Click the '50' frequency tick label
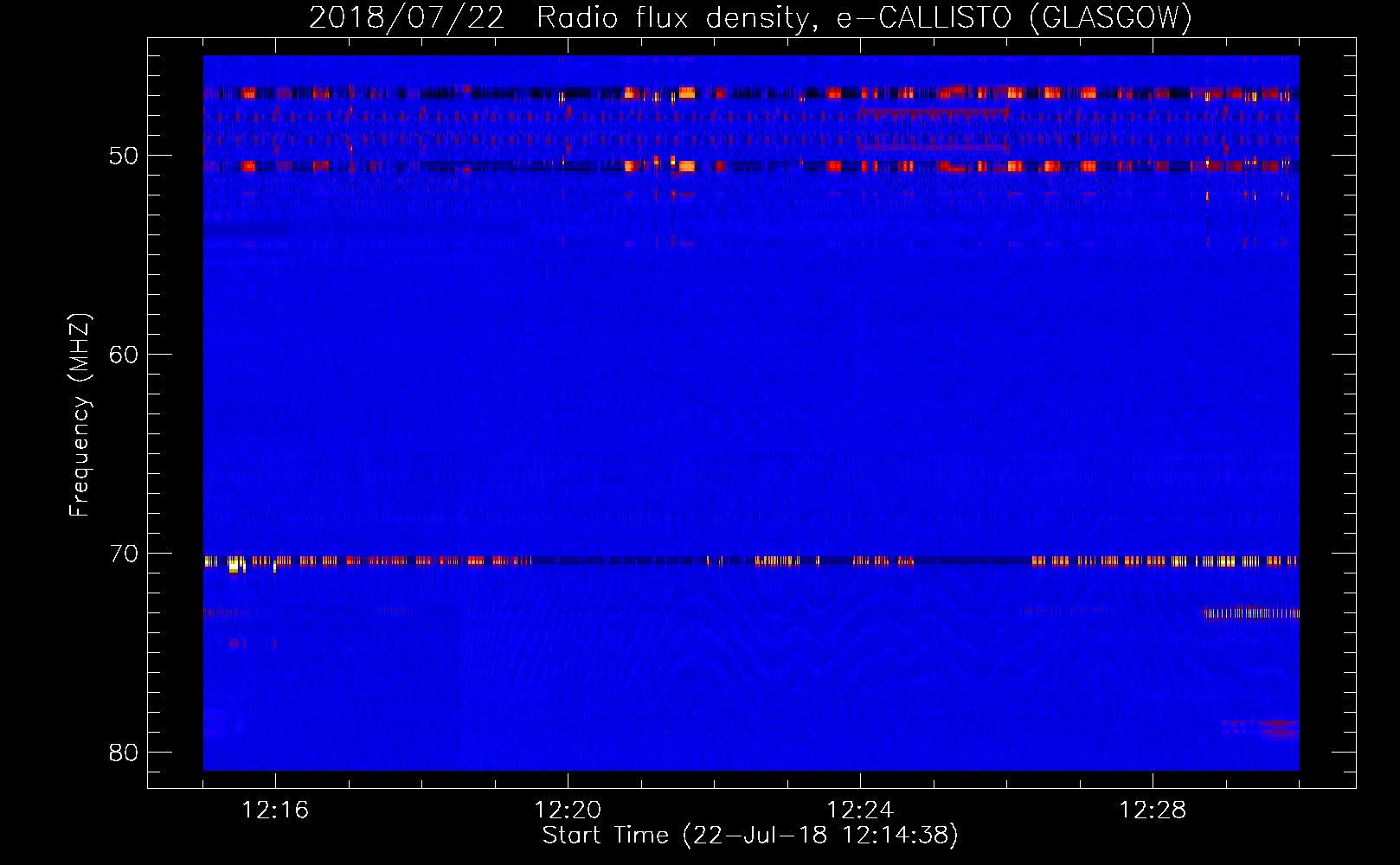 (124, 156)
